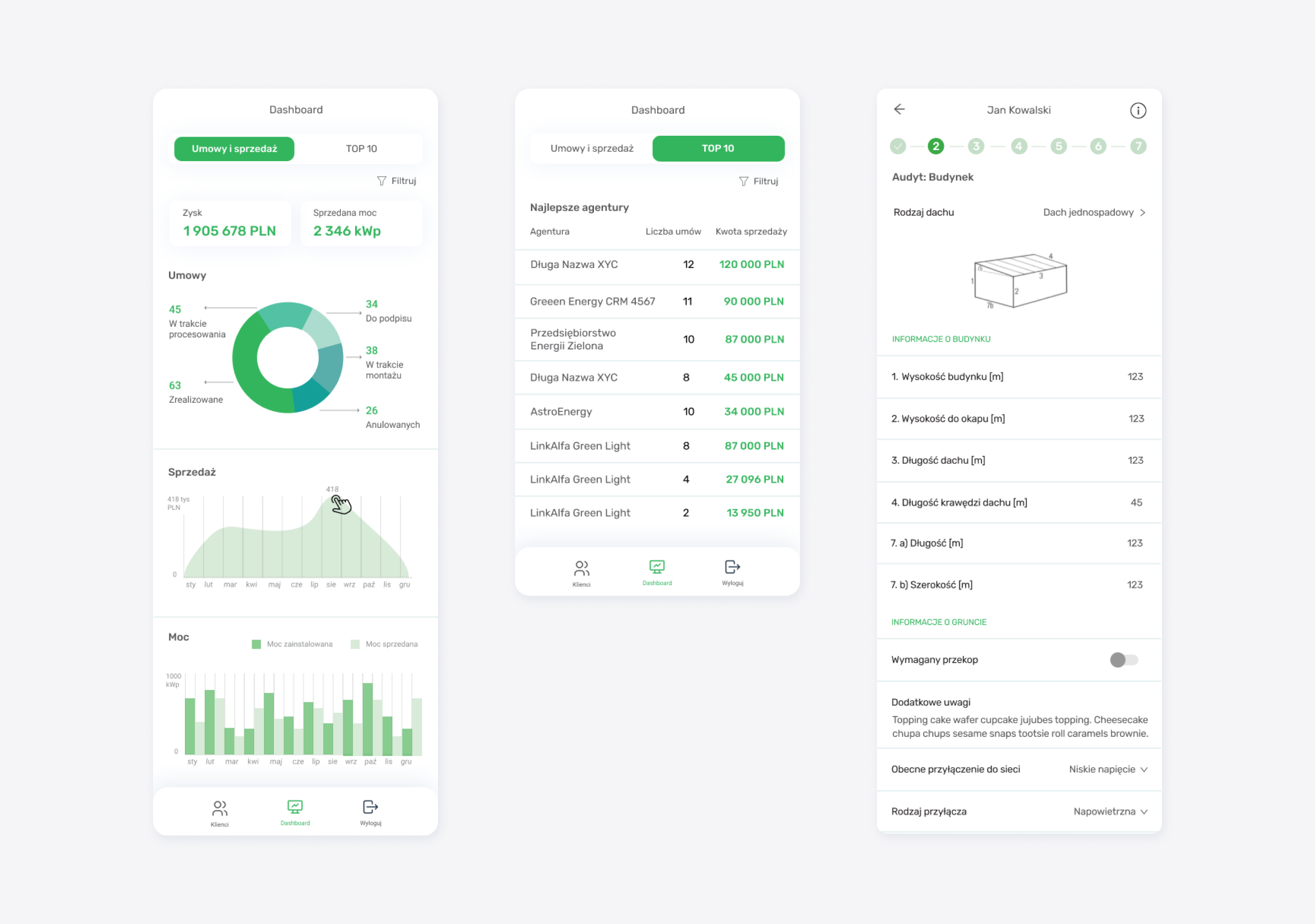Toggle the Wymagany przekop switch
Image resolution: width=1315 pixels, height=924 pixels.
pyautogui.click(x=1124, y=660)
